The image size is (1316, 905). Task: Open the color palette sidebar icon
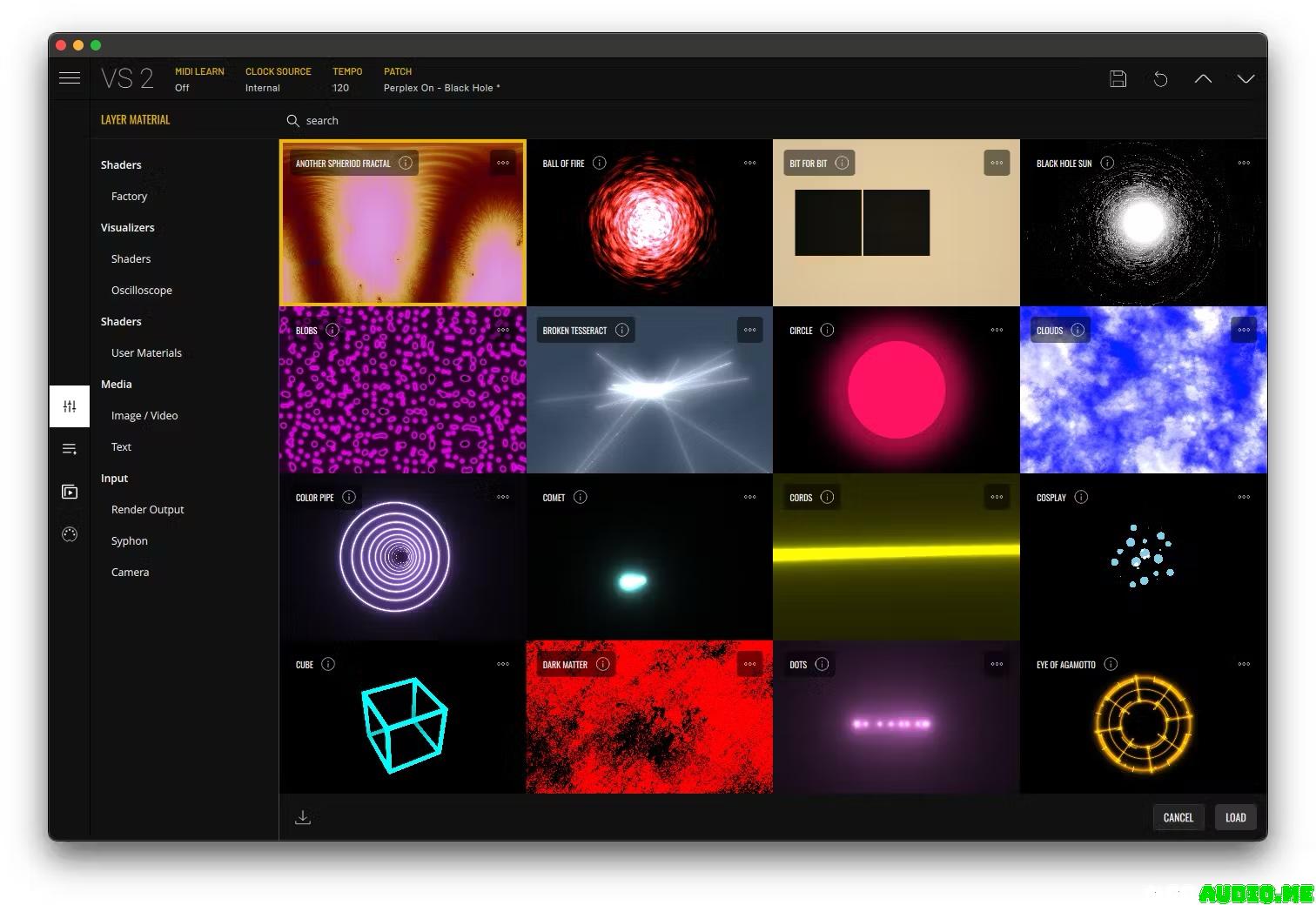coord(70,534)
